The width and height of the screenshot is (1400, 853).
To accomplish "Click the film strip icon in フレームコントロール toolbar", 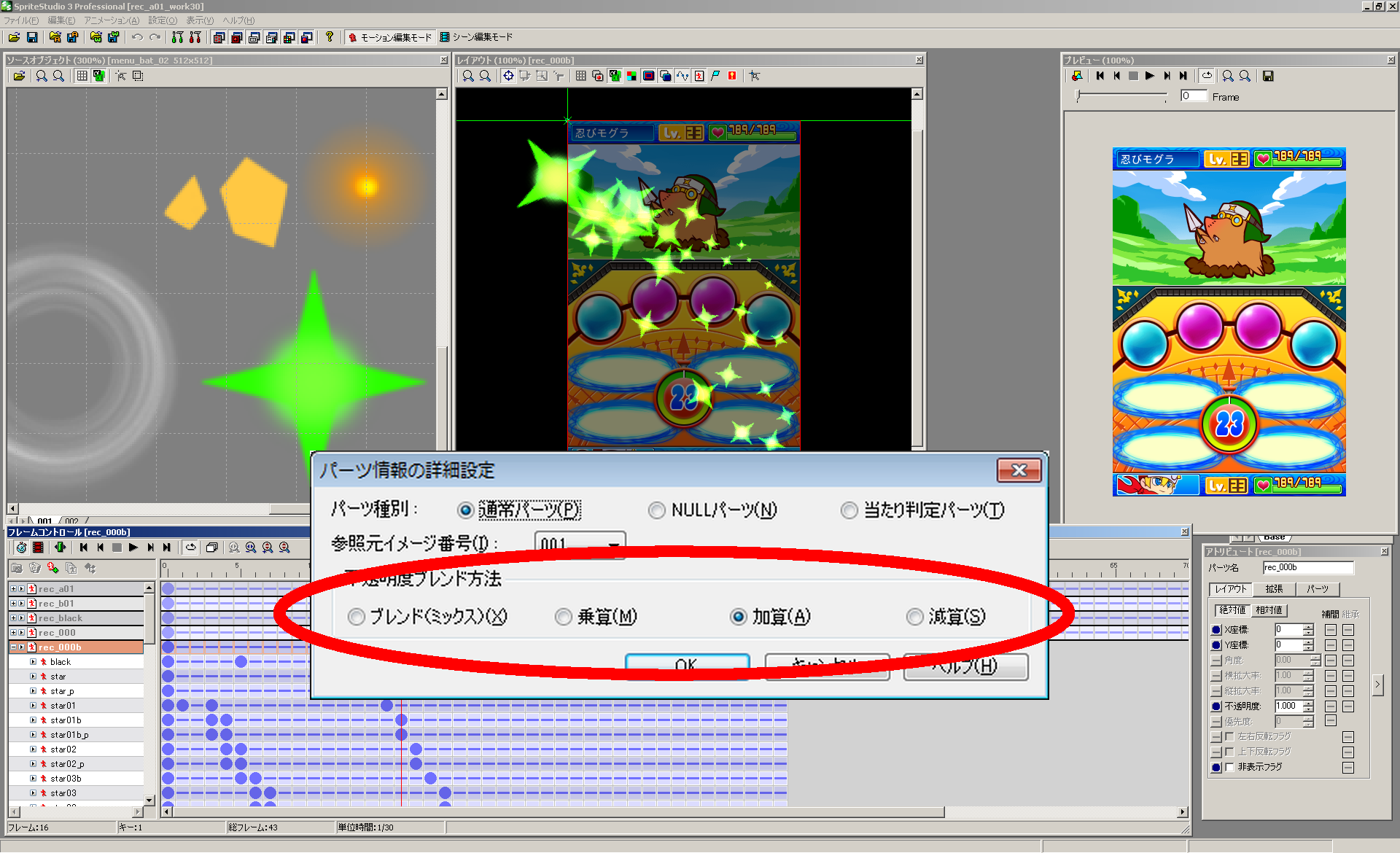I will pyautogui.click(x=38, y=548).
